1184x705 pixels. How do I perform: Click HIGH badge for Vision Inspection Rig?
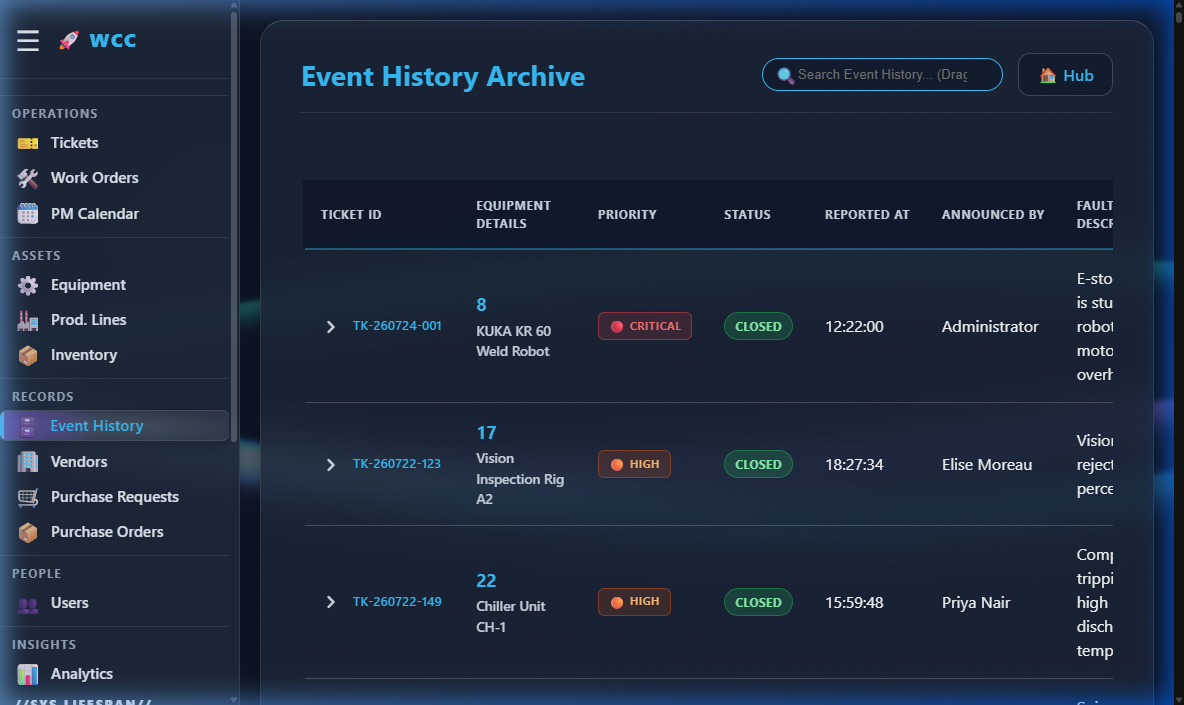tap(634, 464)
